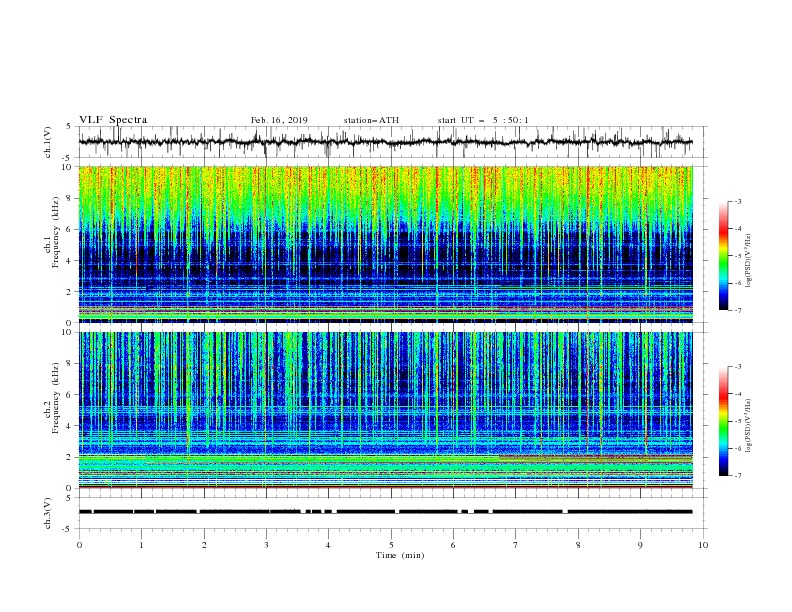The image size is (792, 612).
Task: Click the ch.2 spectrogram color scale bar
Action: point(724,421)
